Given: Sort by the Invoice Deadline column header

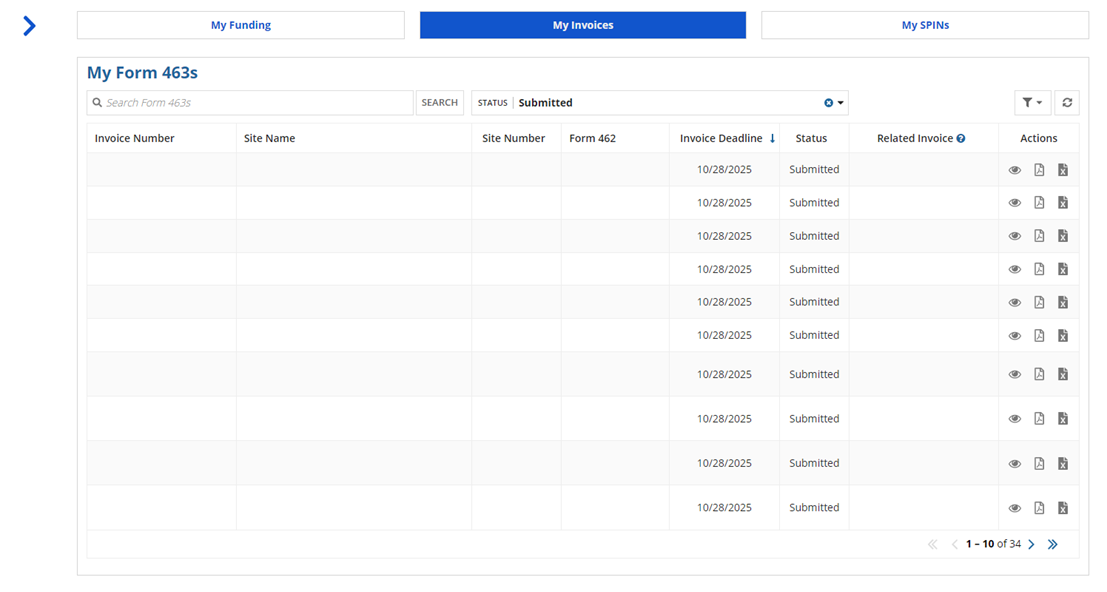Looking at the screenshot, I should click(x=721, y=138).
